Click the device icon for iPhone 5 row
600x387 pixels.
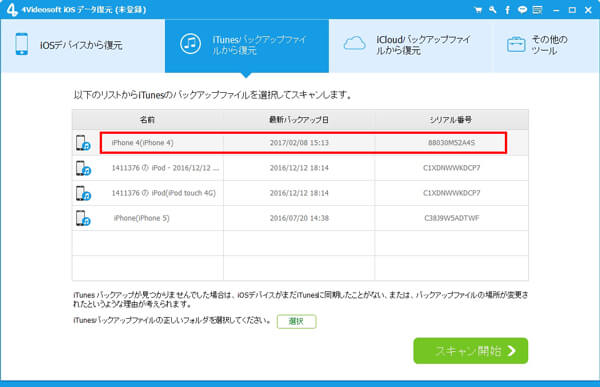point(83,218)
